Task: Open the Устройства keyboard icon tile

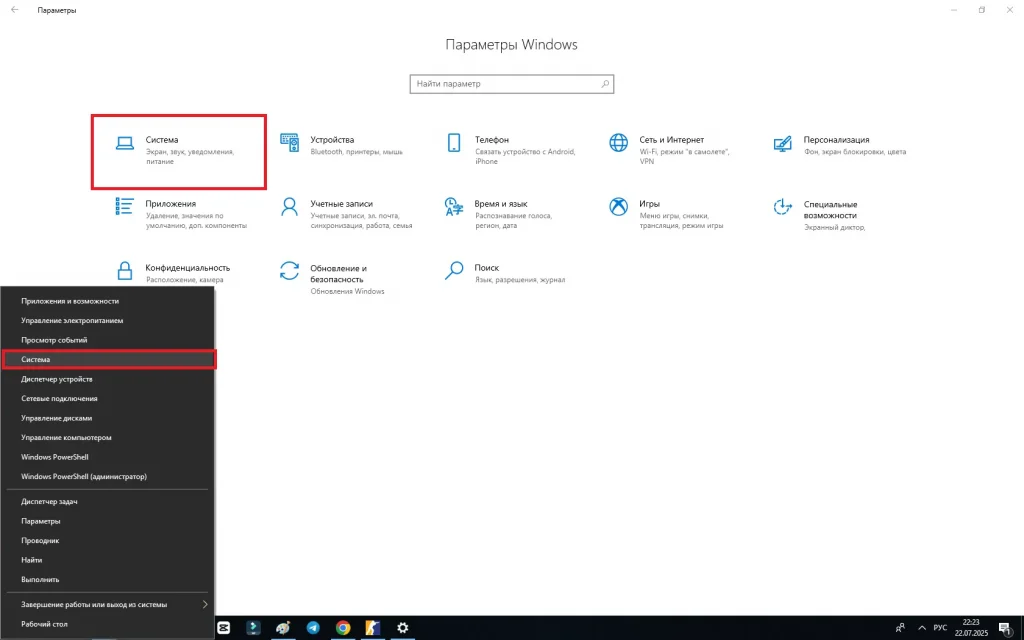Action: (289, 142)
